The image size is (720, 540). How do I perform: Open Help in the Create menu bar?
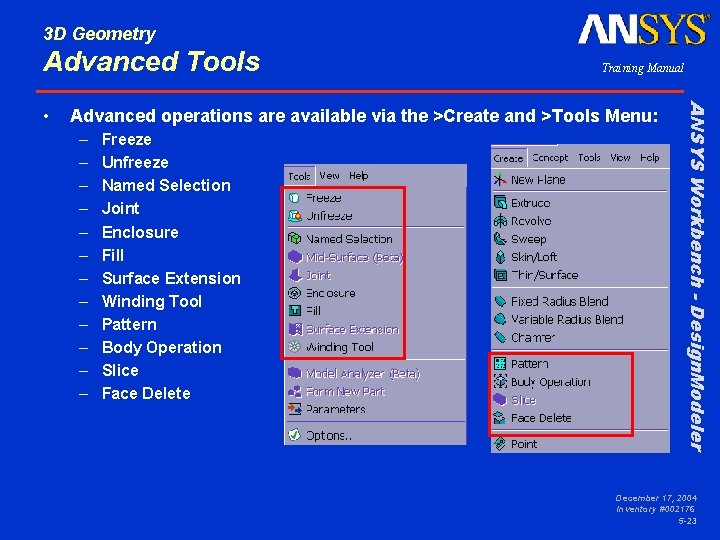tap(650, 158)
